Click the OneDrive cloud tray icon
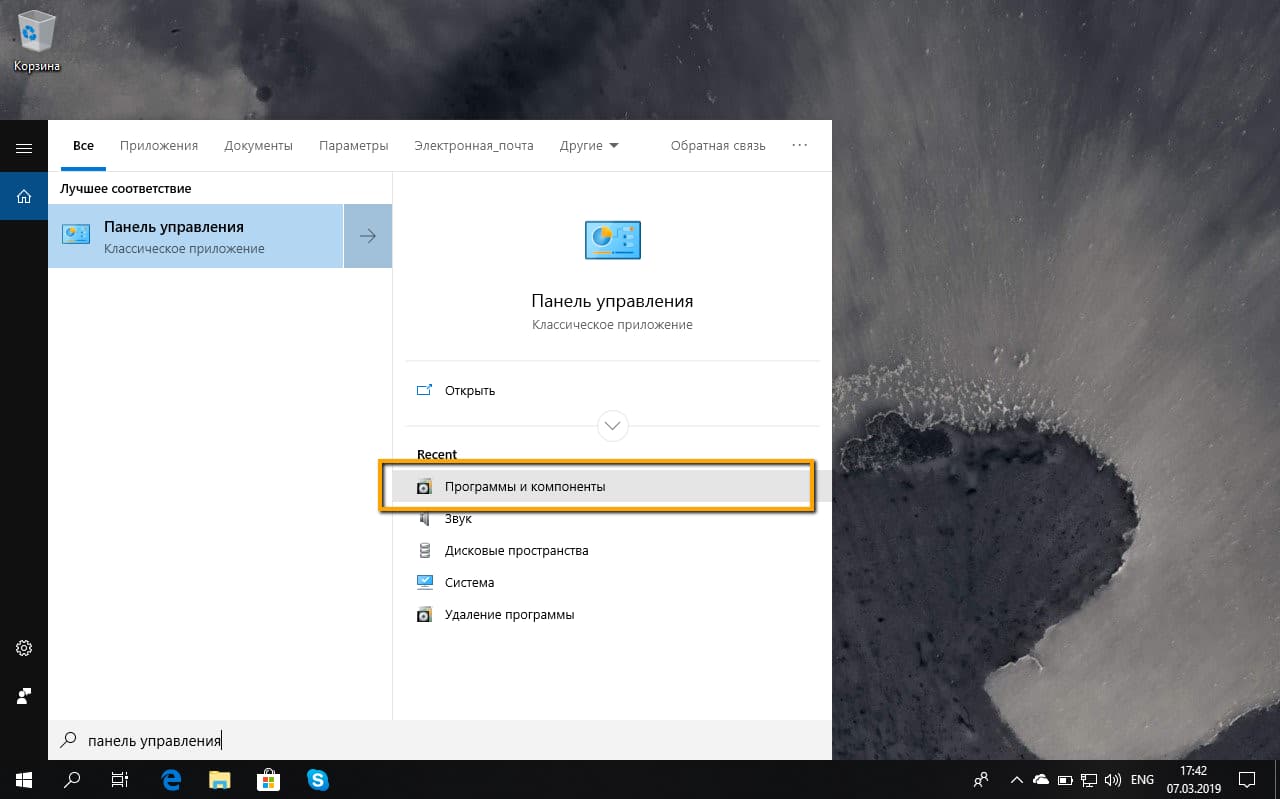Image resolution: width=1280 pixels, height=799 pixels. [x=1041, y=779]
